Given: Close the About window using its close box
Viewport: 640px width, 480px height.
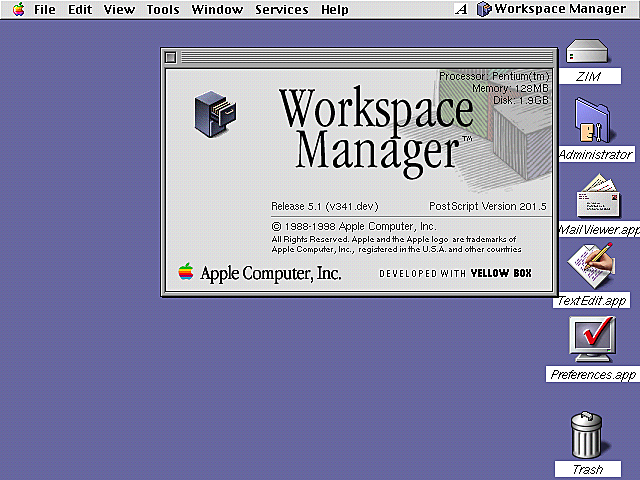Looking at the screenshot, I should [x=171, y=58].
